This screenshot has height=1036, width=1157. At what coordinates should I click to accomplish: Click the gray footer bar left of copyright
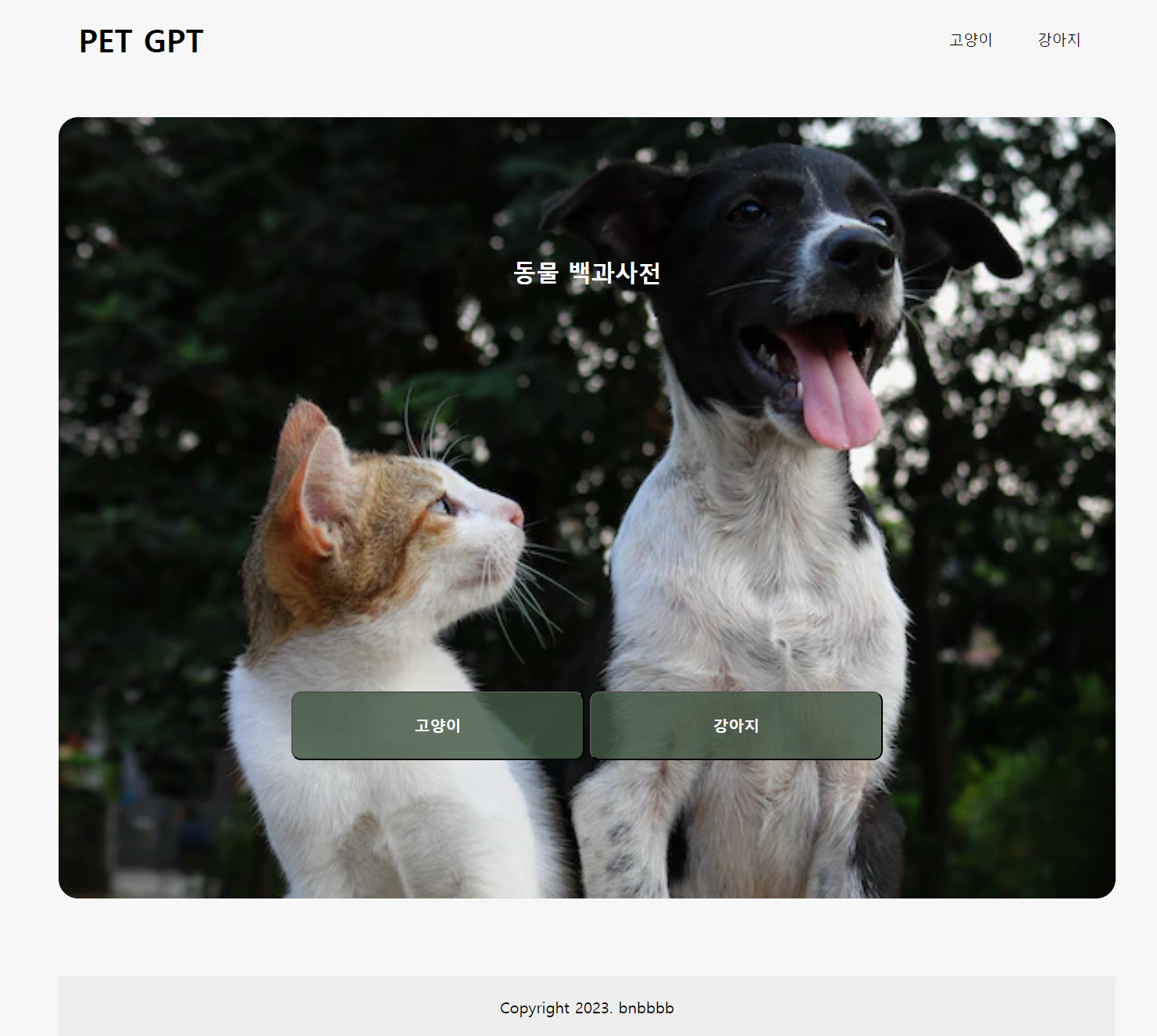click(273, 1006)
